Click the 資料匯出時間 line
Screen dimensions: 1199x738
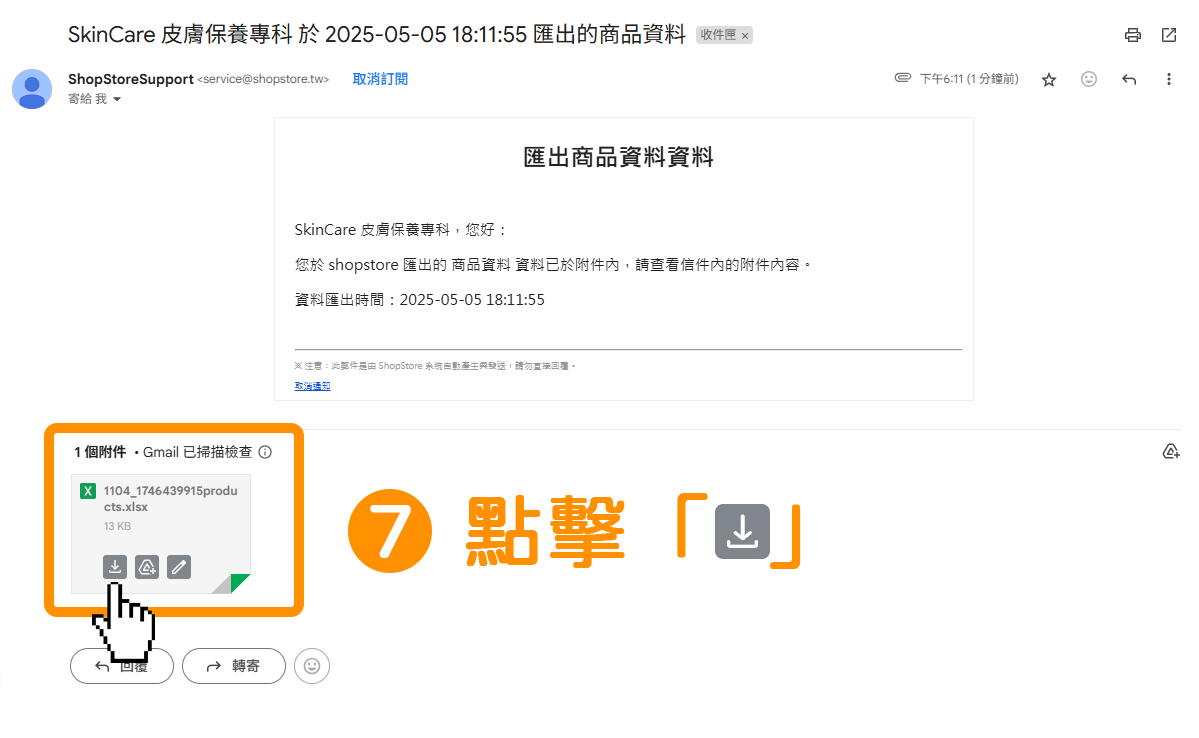pos(420,300)
